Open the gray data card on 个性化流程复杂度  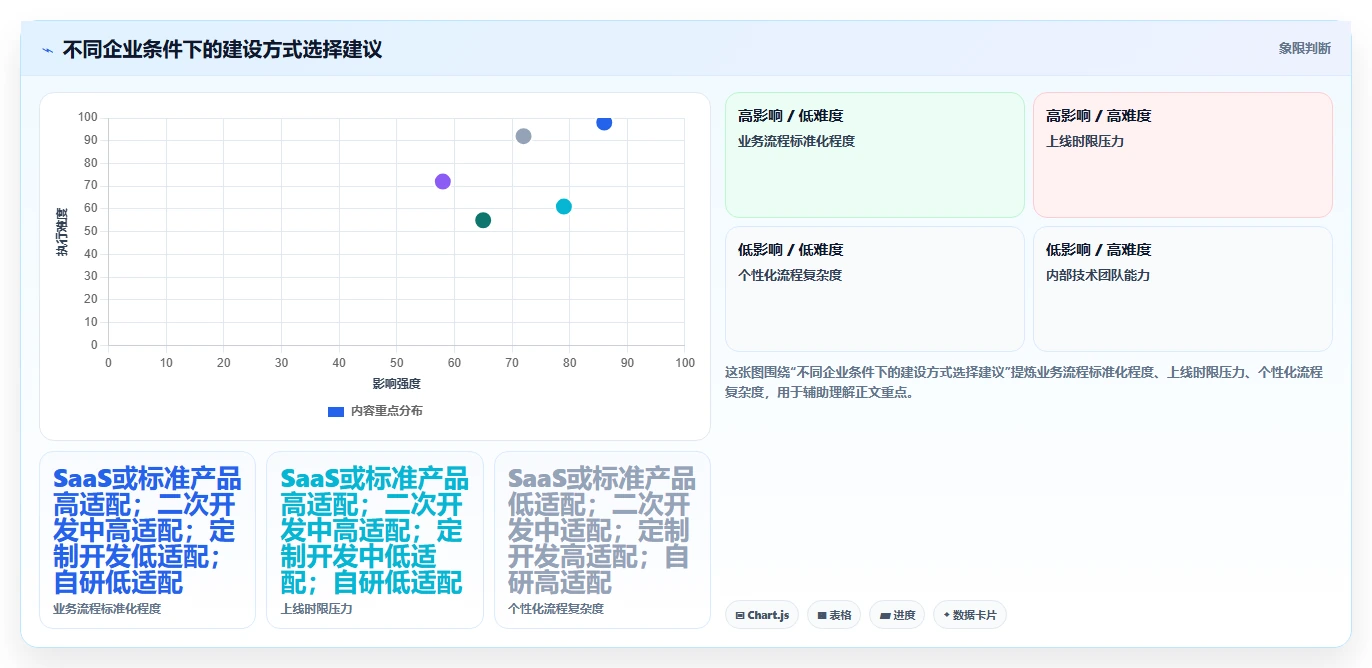click(602, 540)
